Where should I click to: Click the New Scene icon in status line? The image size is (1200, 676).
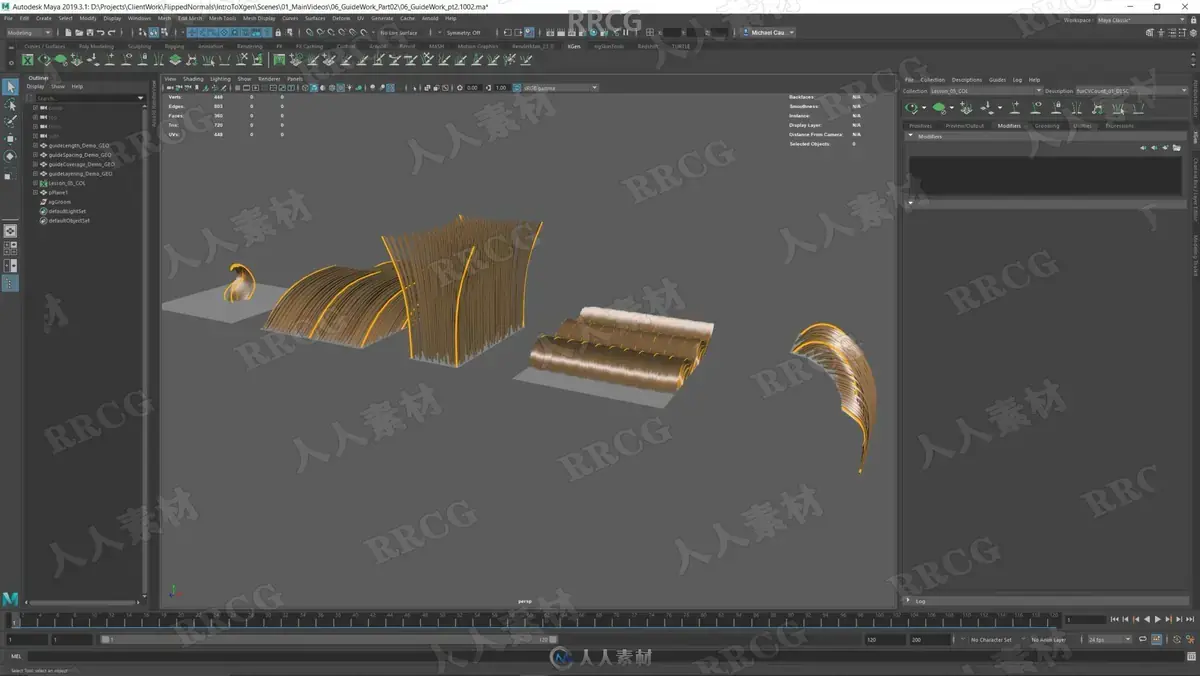[x=68, y=32]
